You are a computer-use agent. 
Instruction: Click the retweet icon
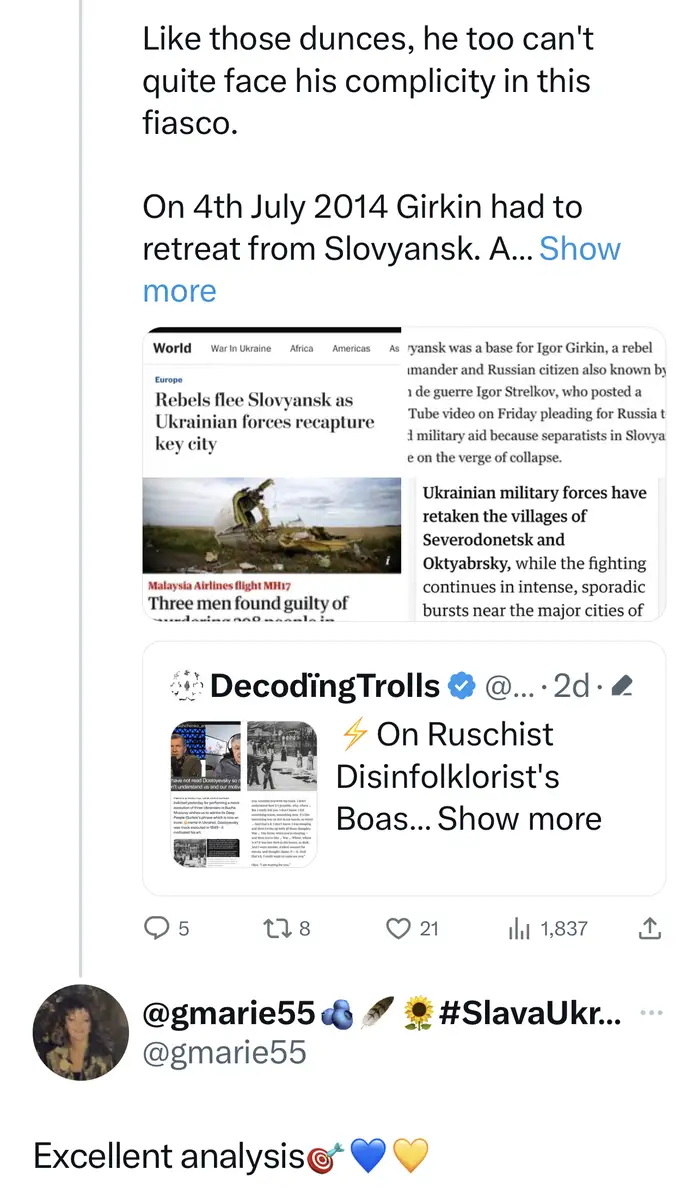pos(274,928)
